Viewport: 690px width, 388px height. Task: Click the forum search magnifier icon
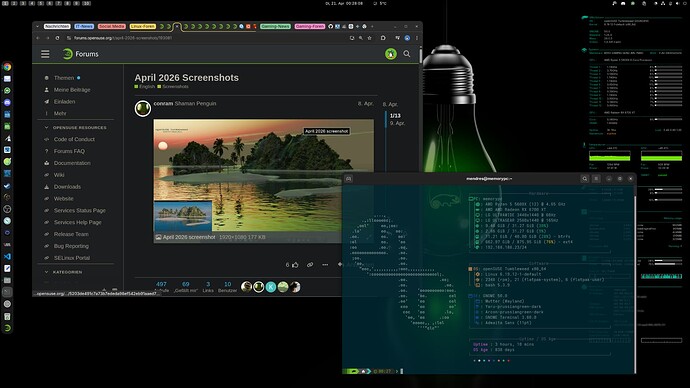point(407,54)
